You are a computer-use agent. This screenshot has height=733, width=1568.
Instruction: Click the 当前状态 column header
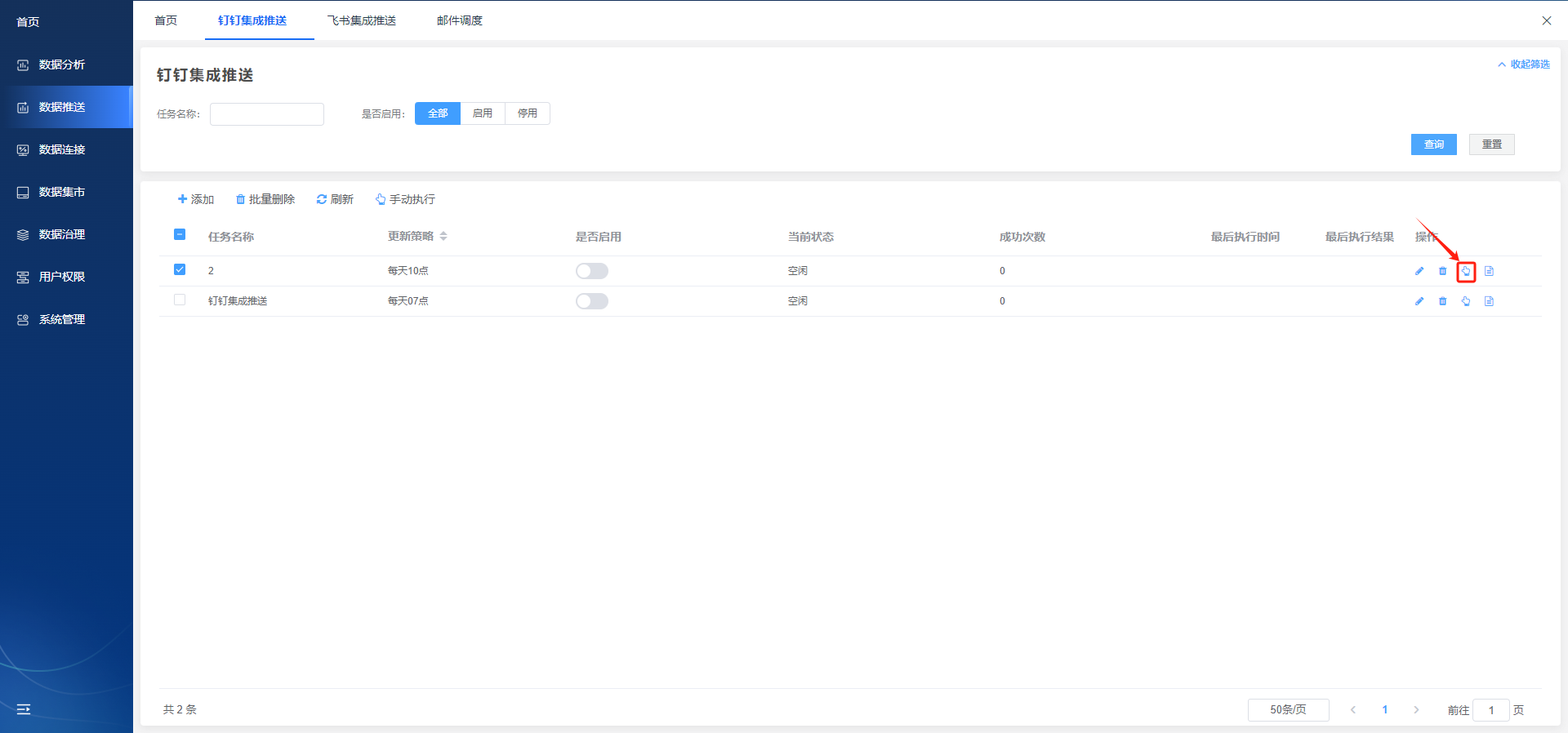coord(811,237)
